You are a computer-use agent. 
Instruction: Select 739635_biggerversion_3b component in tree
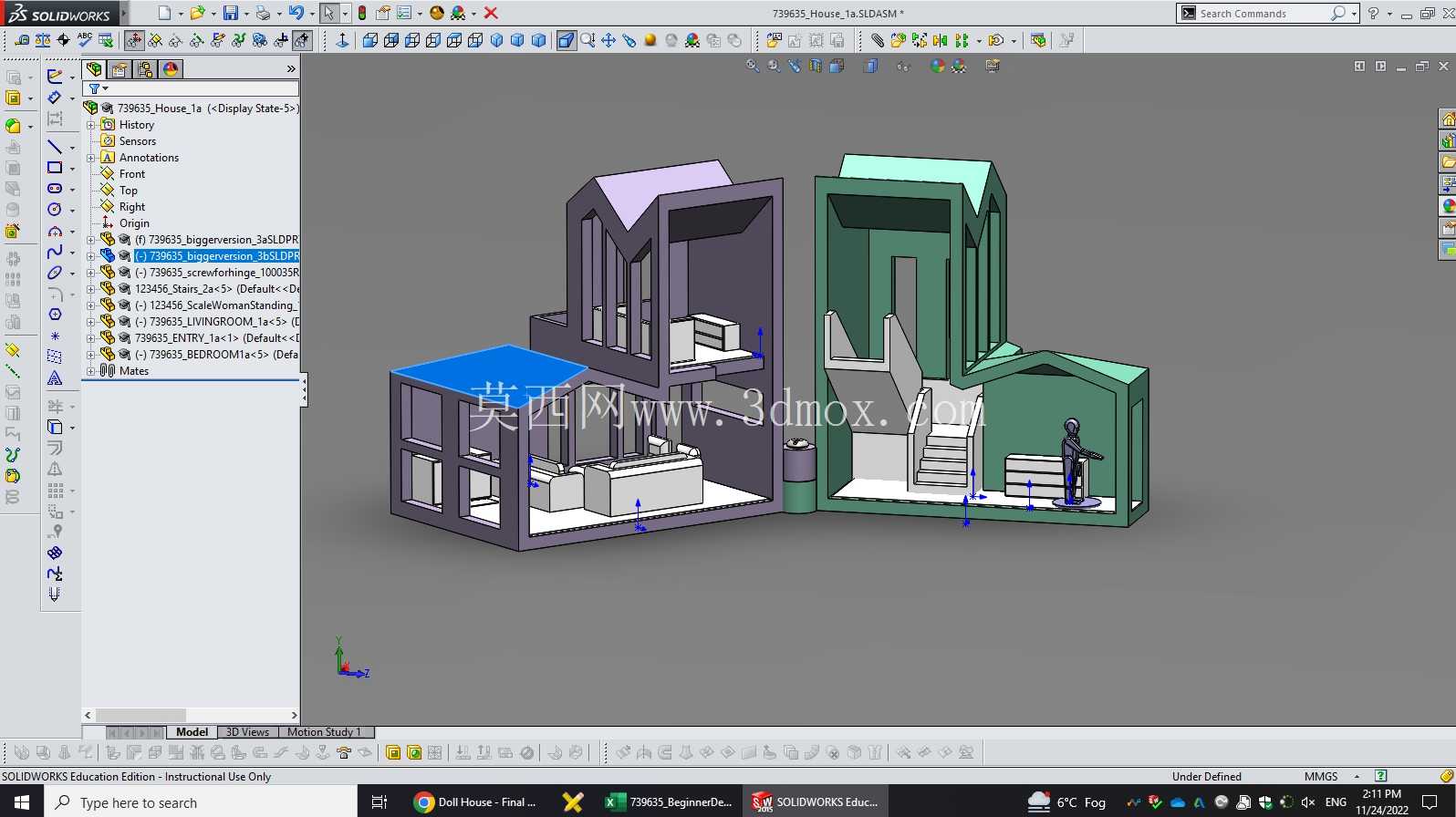tap(217, 256)
